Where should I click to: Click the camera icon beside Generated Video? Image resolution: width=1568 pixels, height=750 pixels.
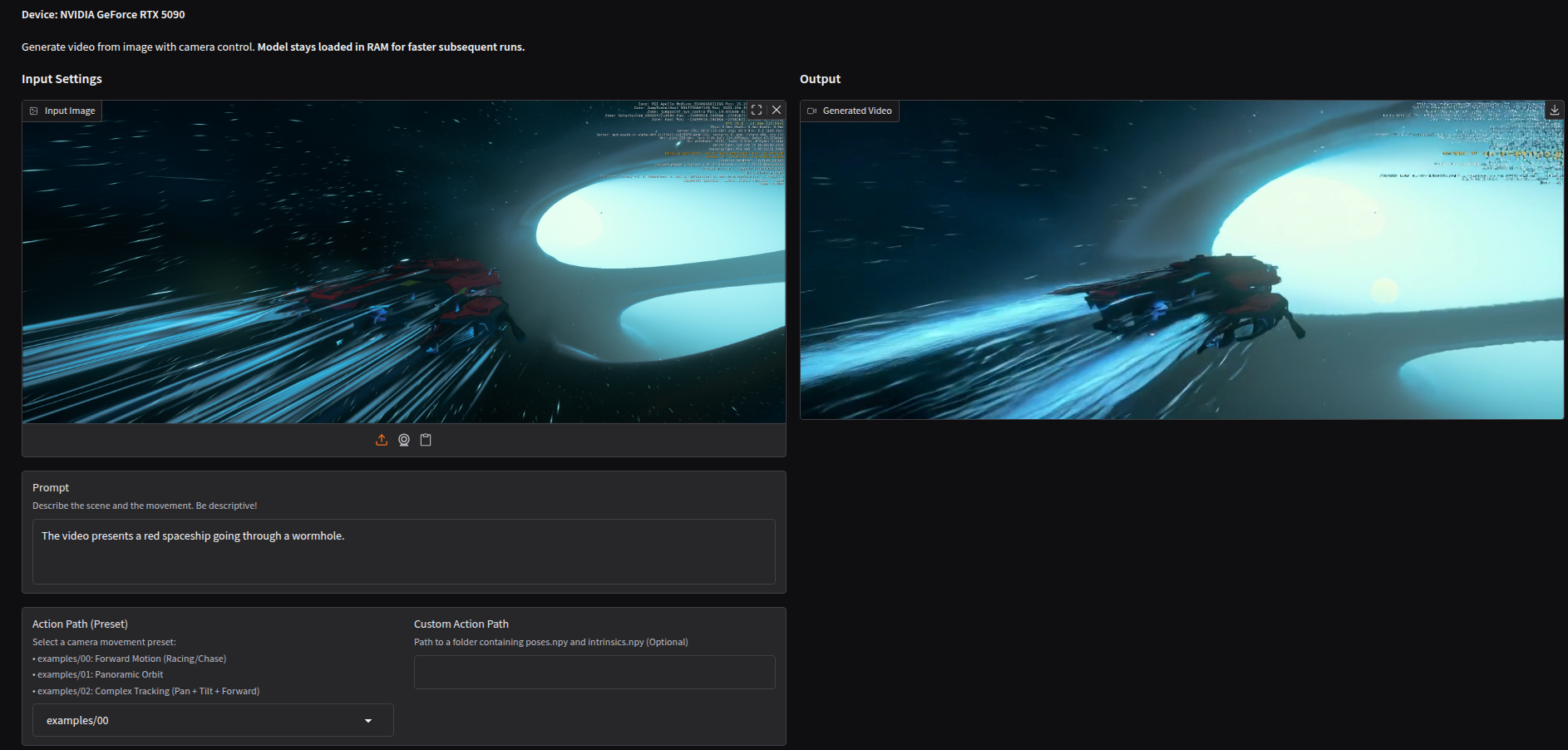tap(811, 111)
